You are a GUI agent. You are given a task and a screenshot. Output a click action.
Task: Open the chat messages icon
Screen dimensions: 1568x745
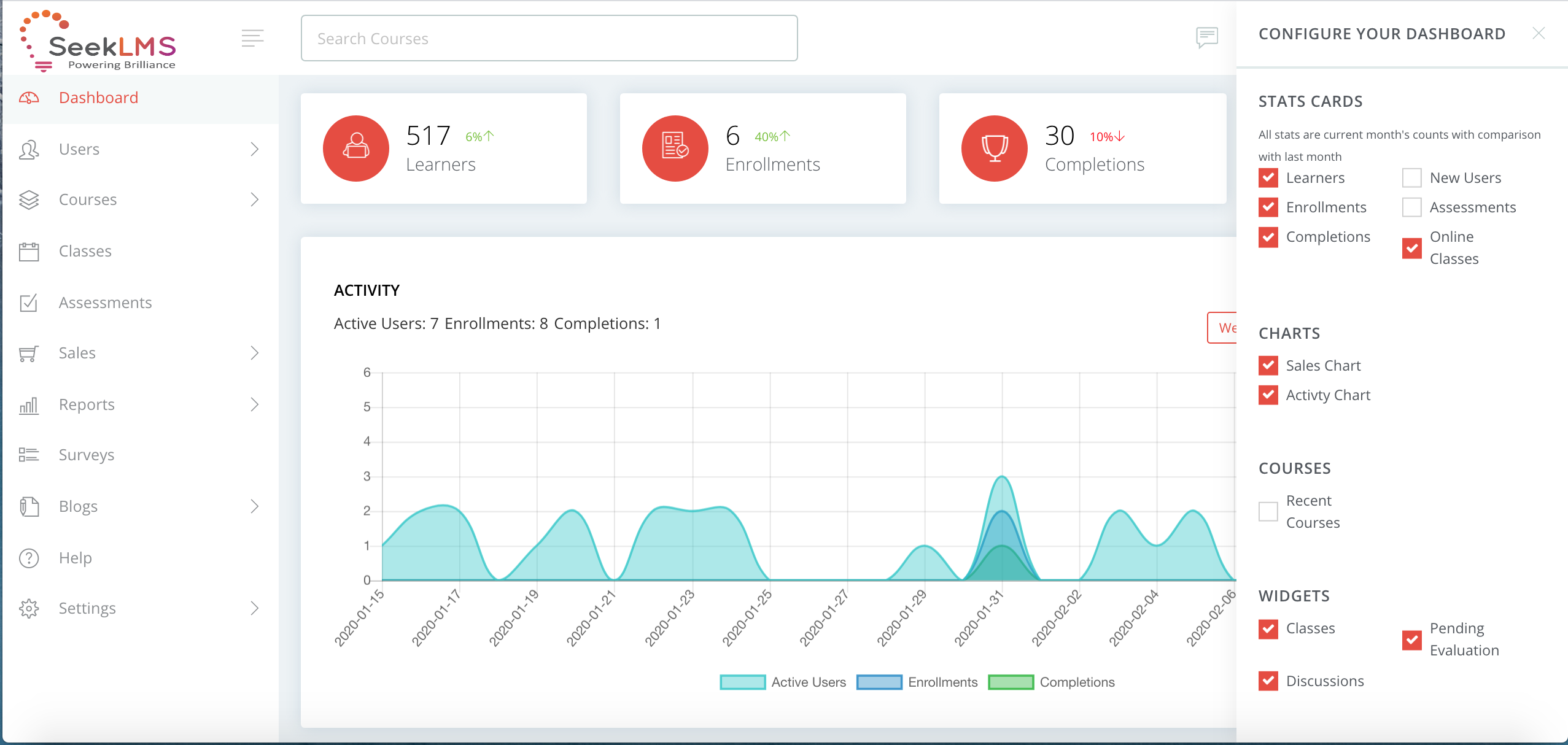[1206, 37]
